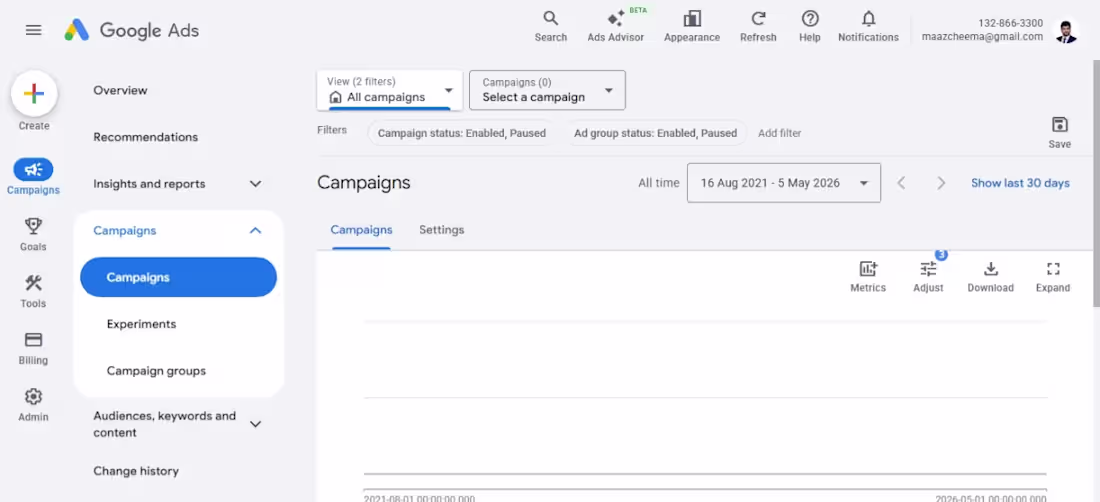Open the Adjust chart options
Viewport: 1100px width, 502px height.
click(928, 276)
